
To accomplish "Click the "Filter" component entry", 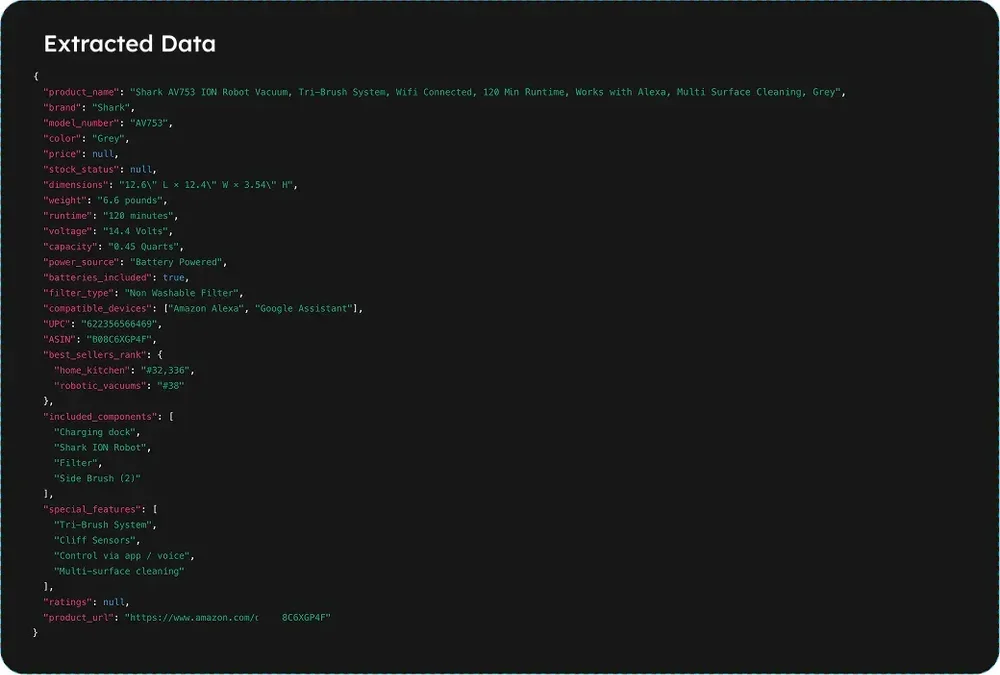I will [x=76, y=463].
